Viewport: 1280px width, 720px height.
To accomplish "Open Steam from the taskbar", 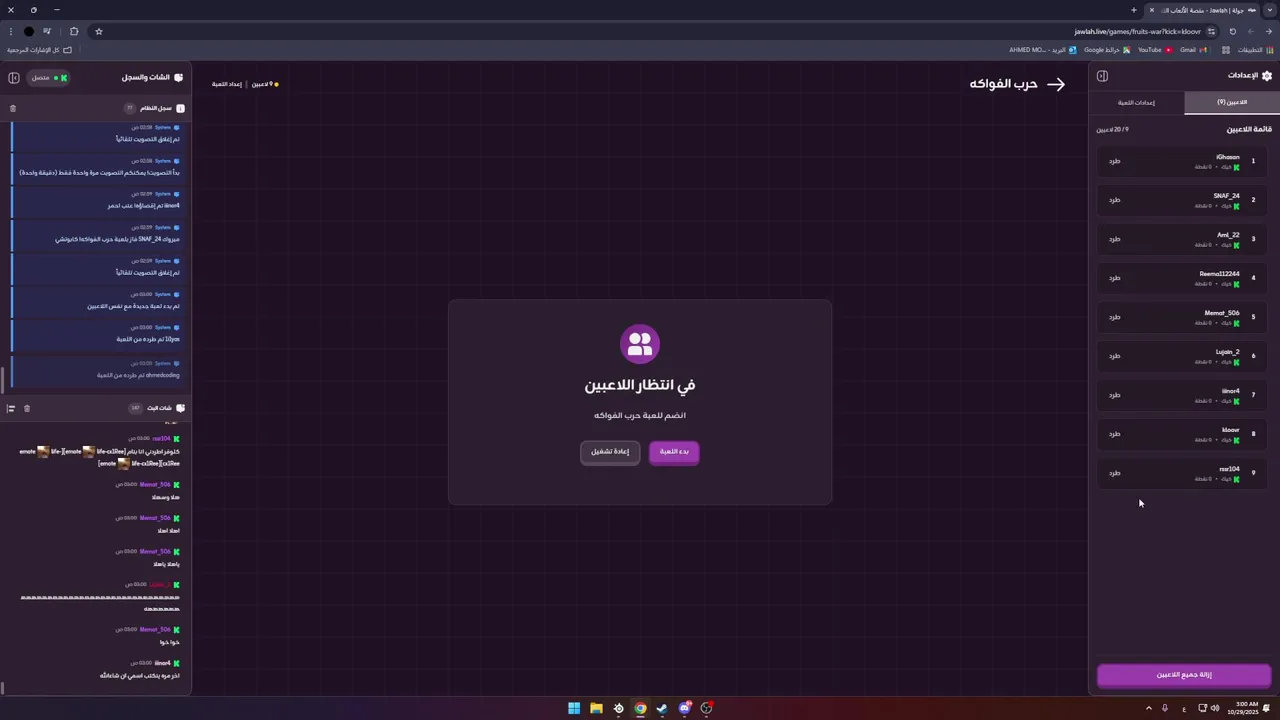I will coord(662,708).
